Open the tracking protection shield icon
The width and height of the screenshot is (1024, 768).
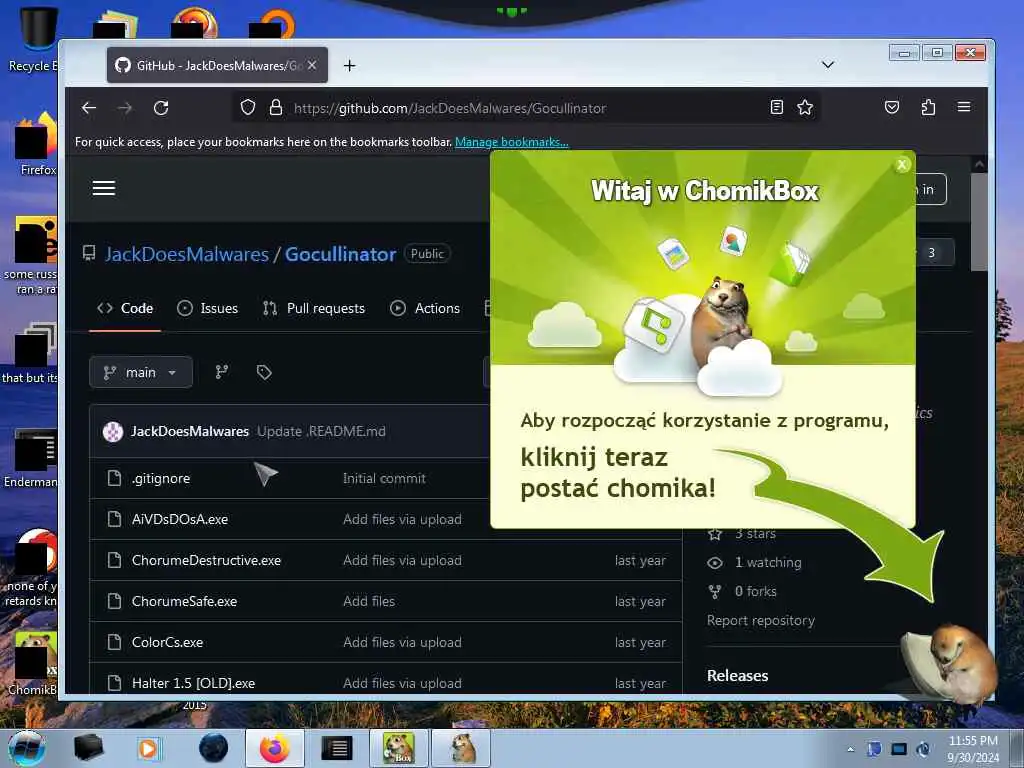pos(248,107)
